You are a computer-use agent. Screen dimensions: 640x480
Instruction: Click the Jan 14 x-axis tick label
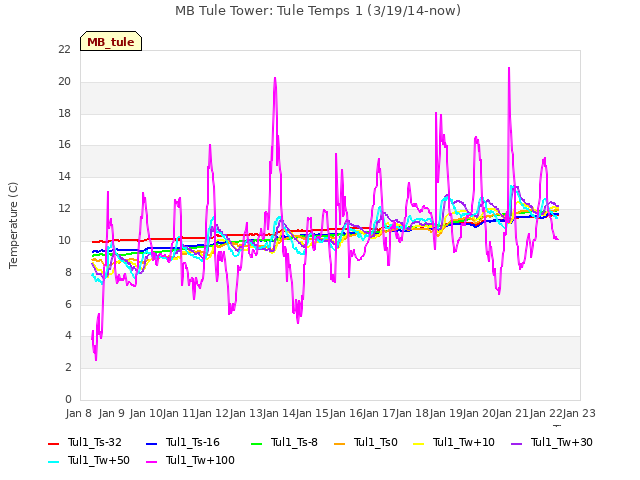[x=279, y=413]
